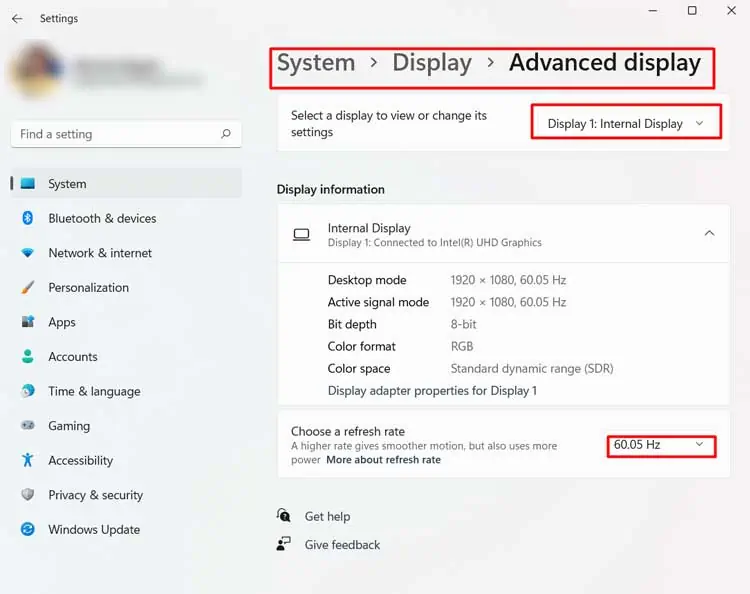Click the Accessibility figure icon
The height and width of the screenshot is (594, 750).
(x=28, y=460)
